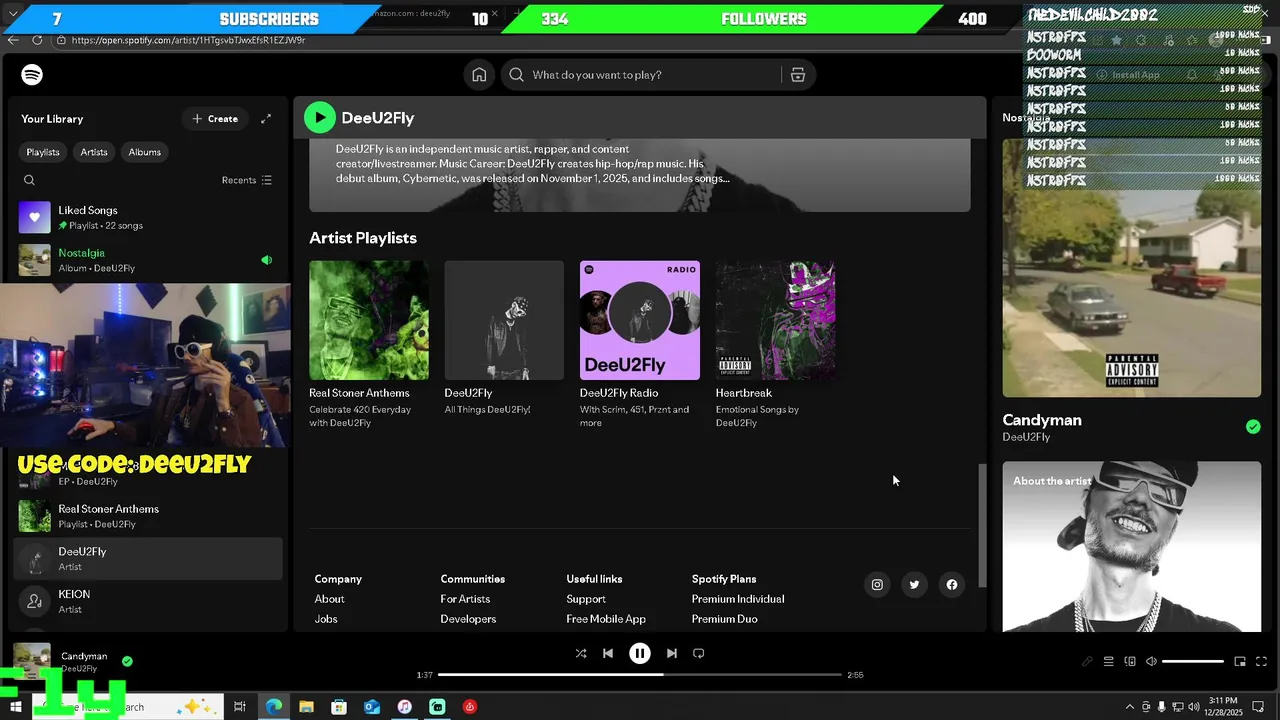Expand the DeeU2Fly artist bio text
Viewport: 1280px width, 720px height.
[533, 164]
